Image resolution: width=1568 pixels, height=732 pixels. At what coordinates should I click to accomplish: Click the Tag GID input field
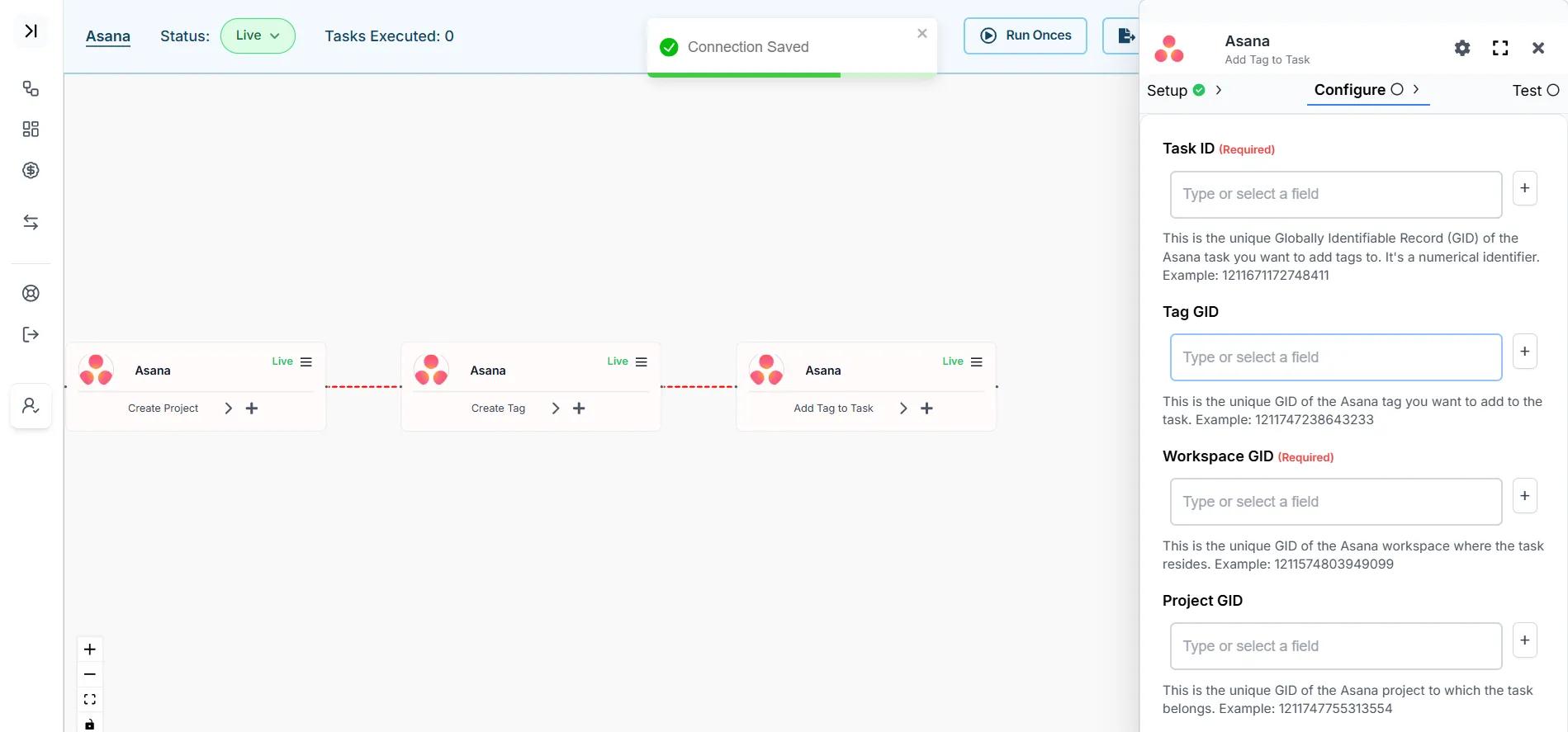1335,357
